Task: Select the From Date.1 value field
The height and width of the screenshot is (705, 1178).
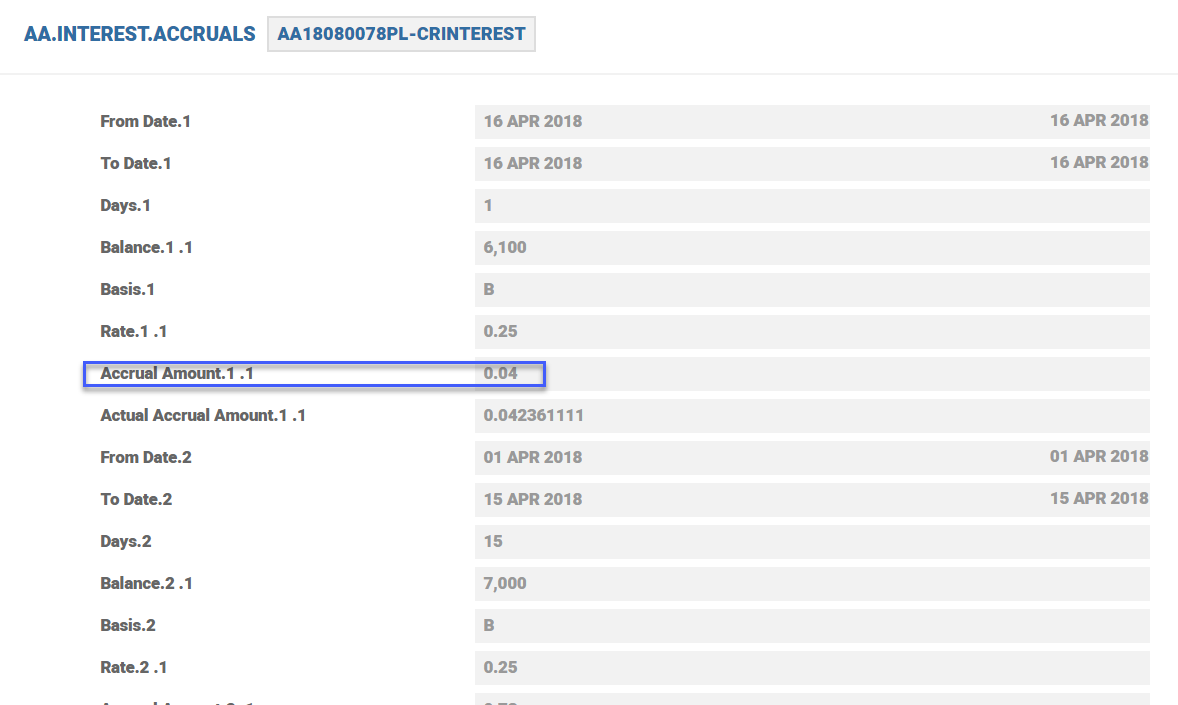Action: (811, 121)
